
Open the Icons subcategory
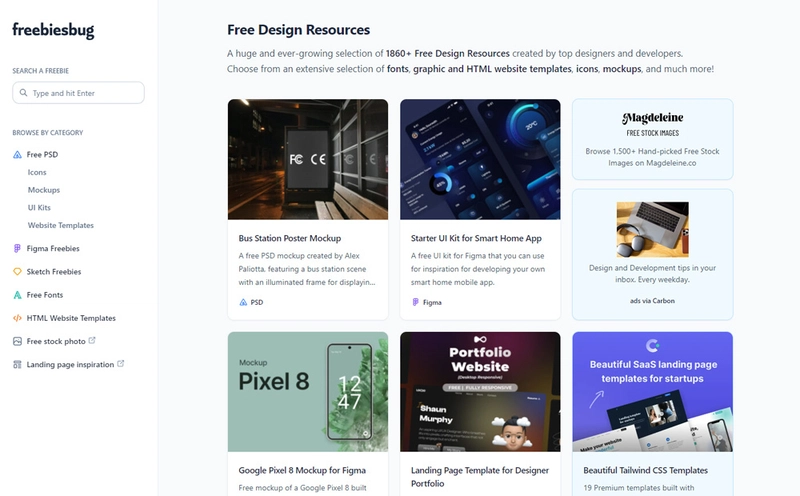point(37,172)
